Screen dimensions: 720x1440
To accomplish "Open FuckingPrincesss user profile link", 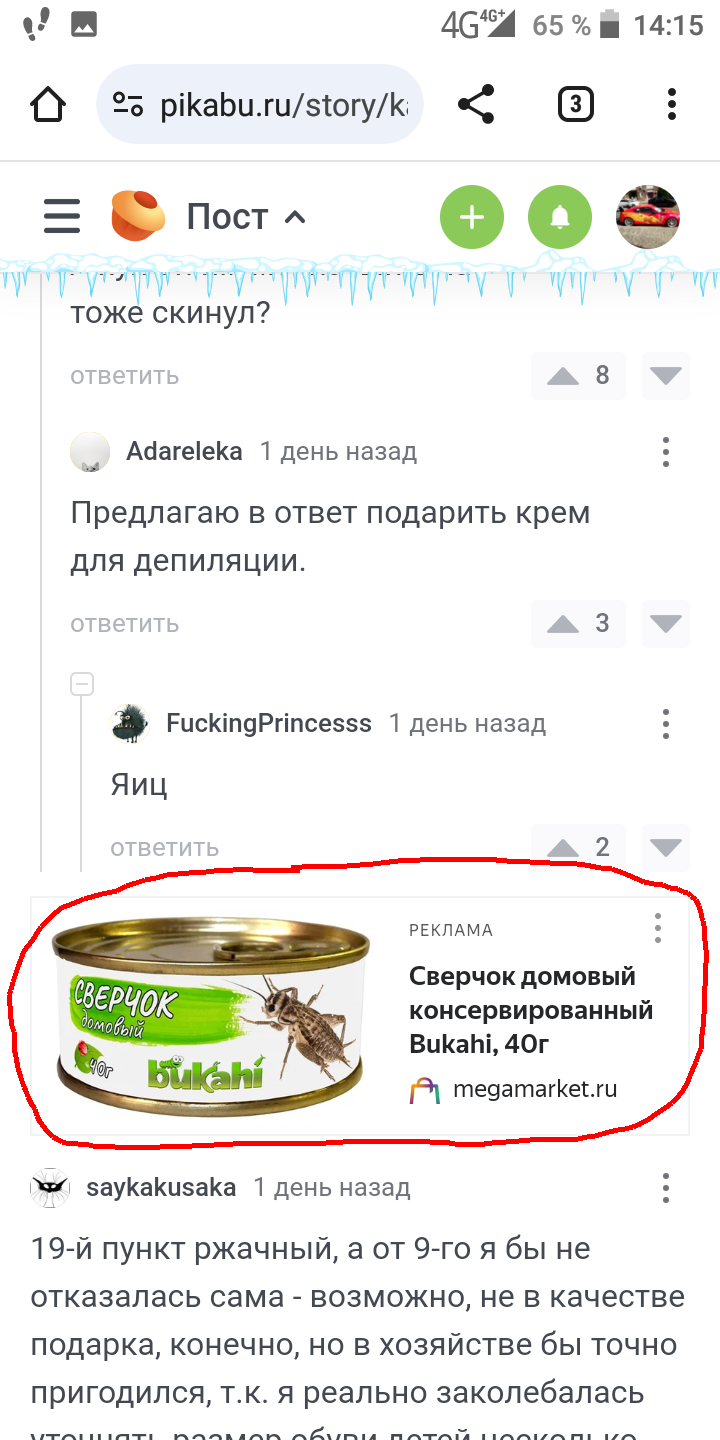I will pyautogui.click(x=269, y=723).
